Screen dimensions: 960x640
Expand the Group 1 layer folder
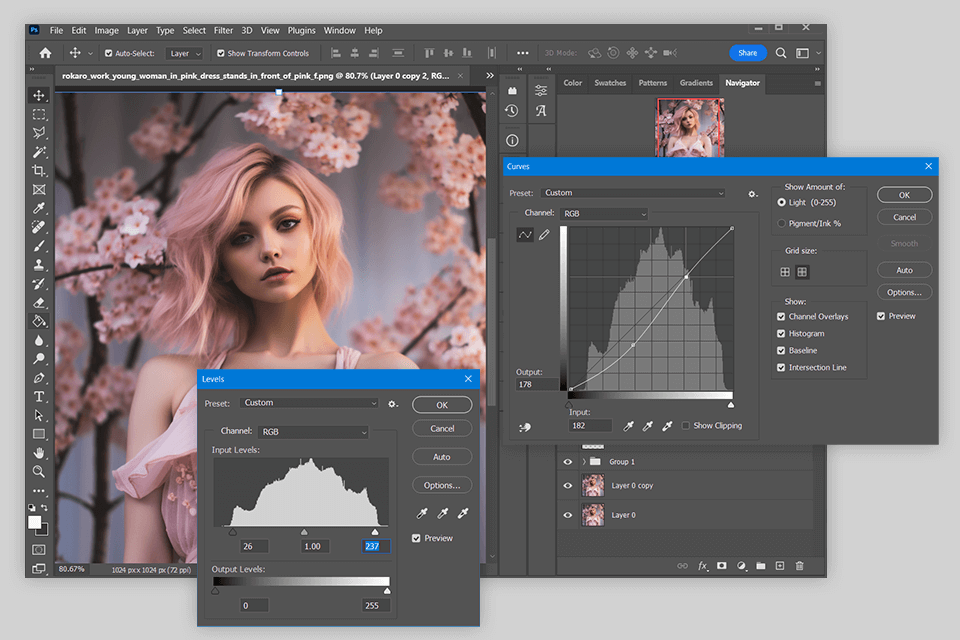tap(584, 462)
